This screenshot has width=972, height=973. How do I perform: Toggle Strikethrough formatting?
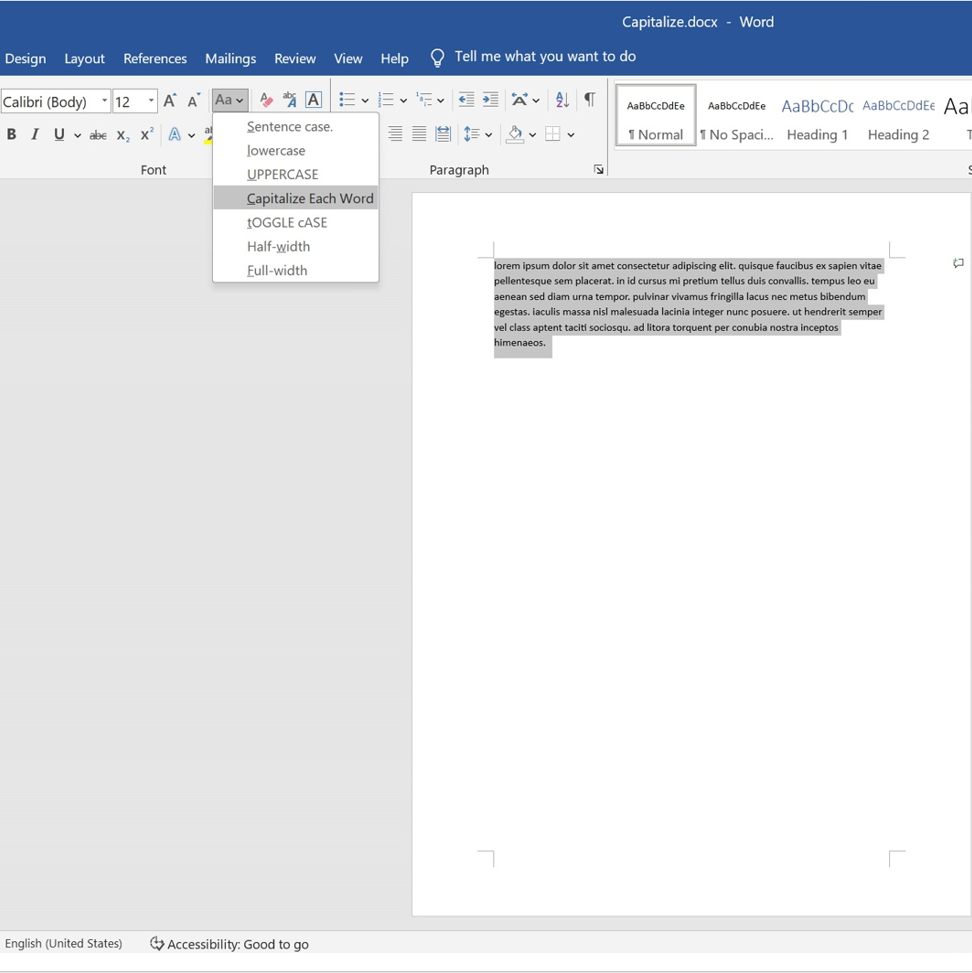point(98,135)
